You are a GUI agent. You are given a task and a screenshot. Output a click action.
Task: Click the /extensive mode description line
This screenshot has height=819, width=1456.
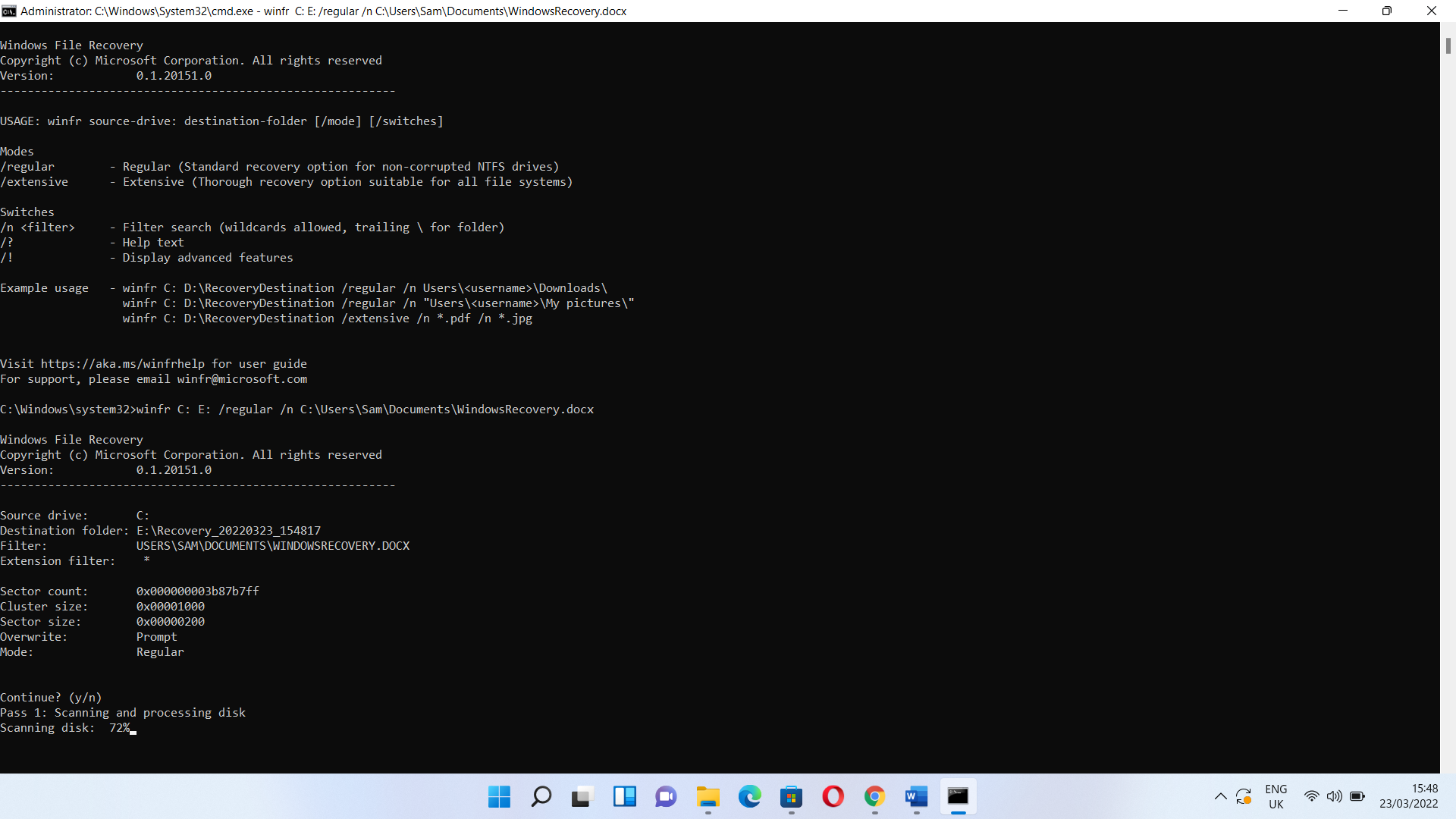pyautogui.click(x=287, y=182)
